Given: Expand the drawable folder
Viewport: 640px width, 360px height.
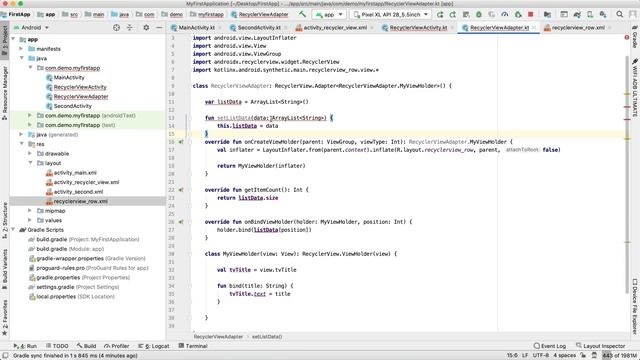Looking at the screenshot, I should click(x=30, y=153).
